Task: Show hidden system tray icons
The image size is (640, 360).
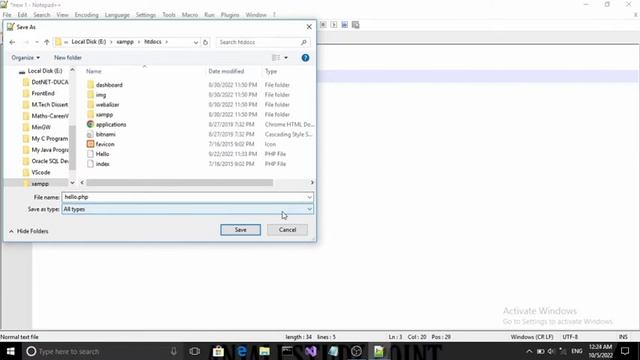Action: (x=529, y=351)
